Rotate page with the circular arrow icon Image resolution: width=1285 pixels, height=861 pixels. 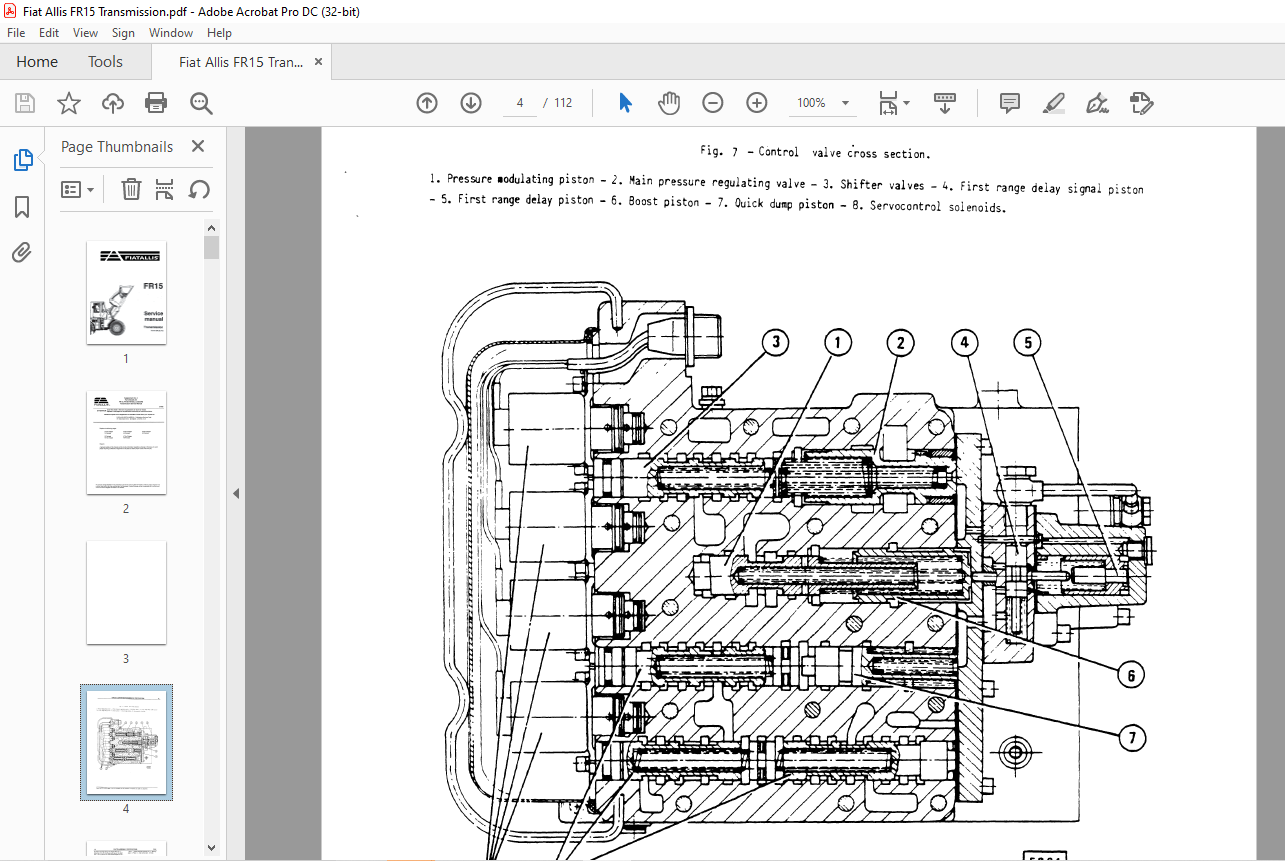199,189
